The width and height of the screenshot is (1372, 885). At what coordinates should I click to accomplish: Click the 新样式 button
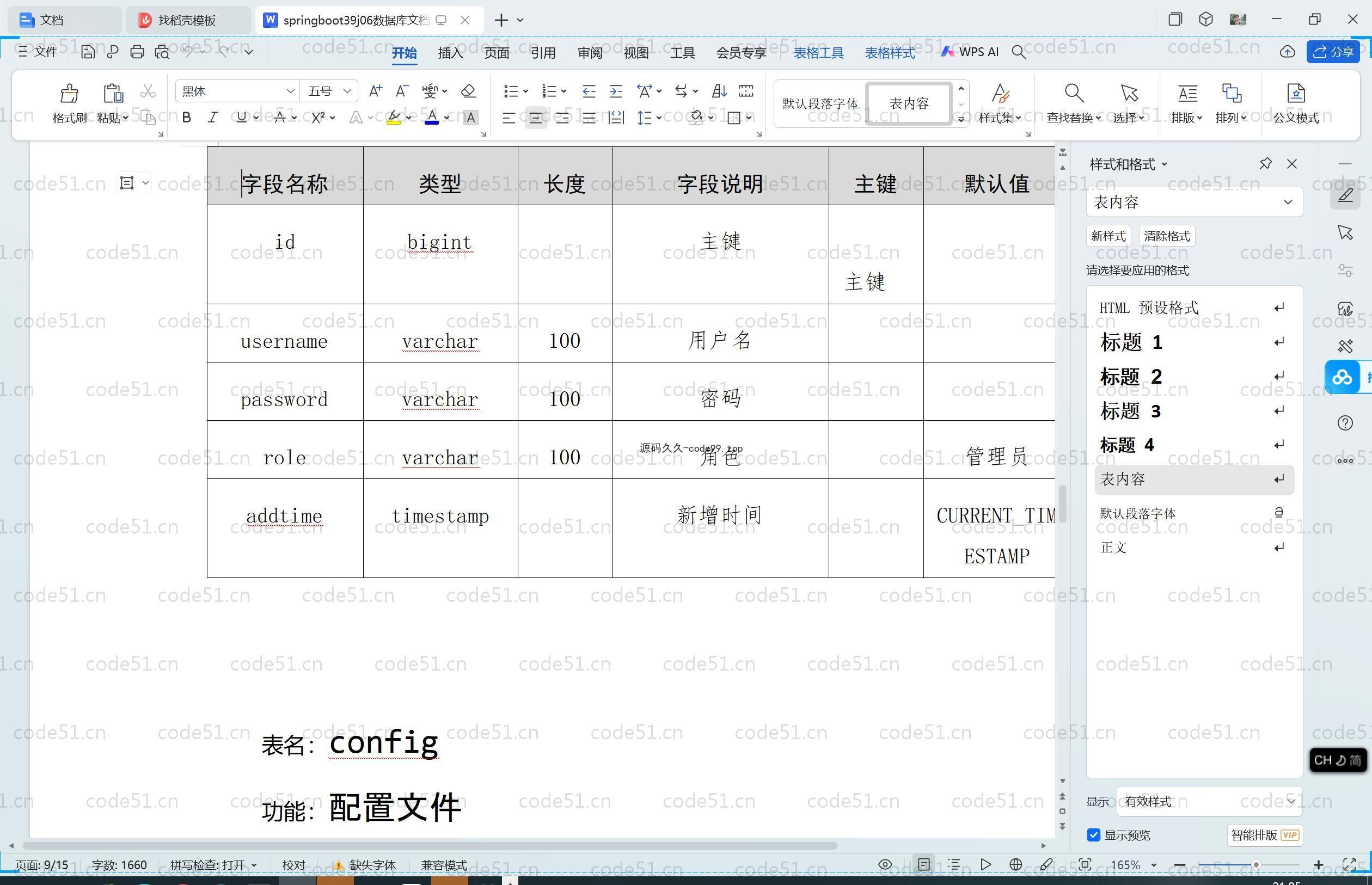[x=1108, y=236]
